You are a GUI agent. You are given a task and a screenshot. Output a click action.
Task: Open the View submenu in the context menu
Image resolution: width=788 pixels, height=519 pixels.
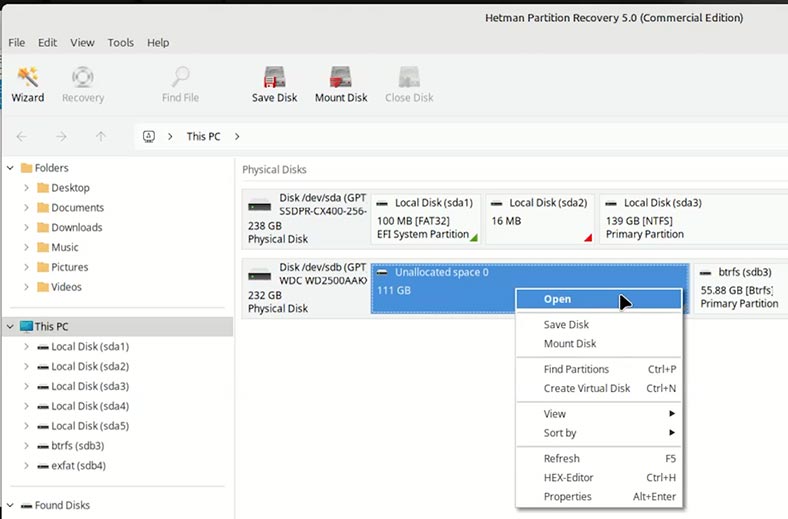(599, 414)
